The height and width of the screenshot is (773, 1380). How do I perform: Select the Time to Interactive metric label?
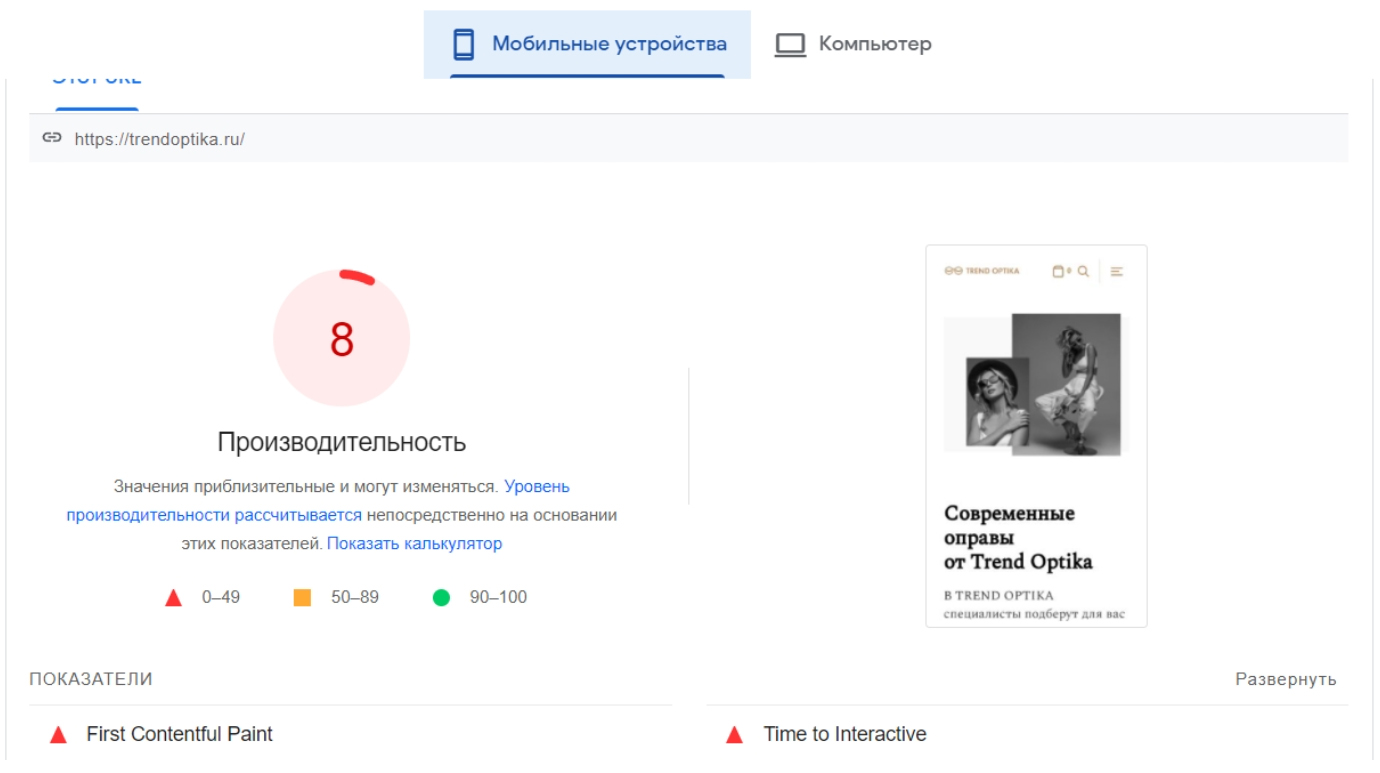(845, 734)
